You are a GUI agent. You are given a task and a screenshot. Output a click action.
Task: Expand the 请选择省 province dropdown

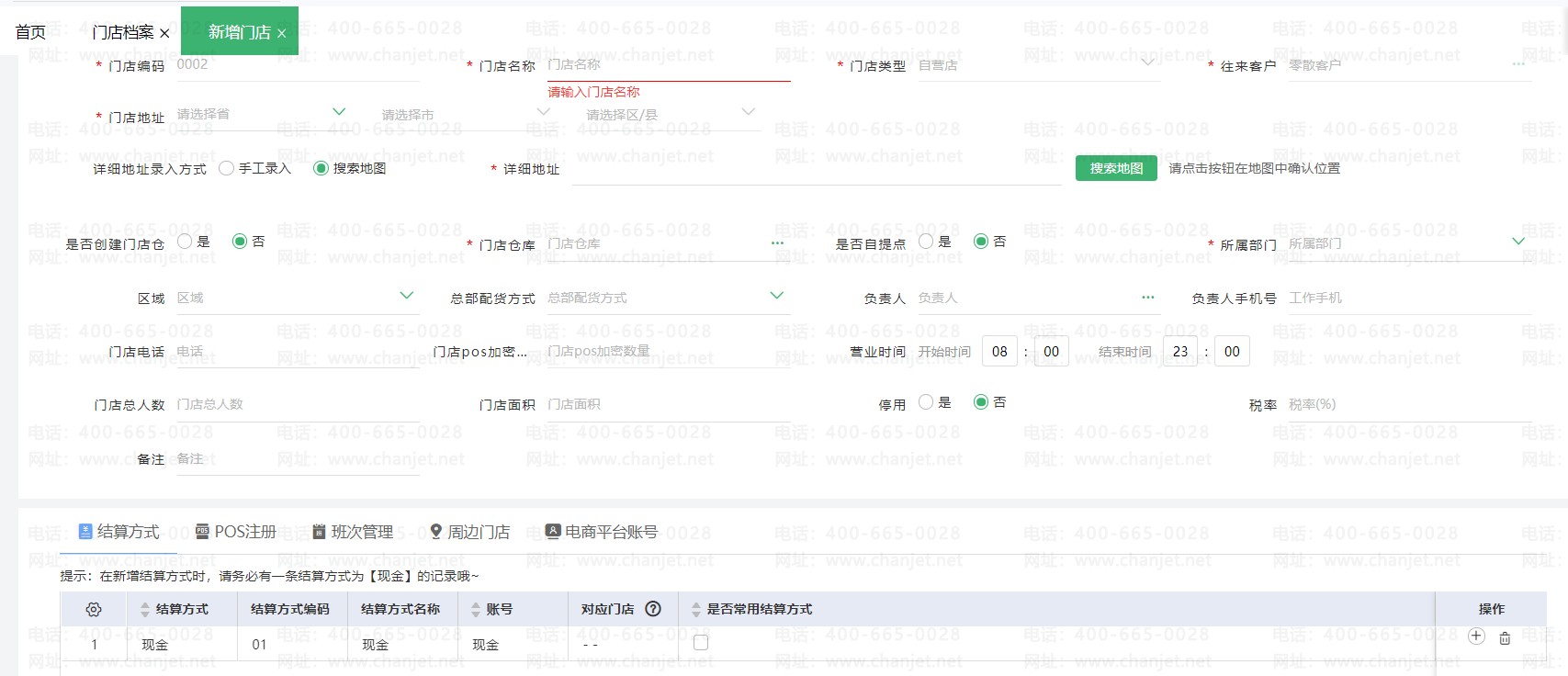pos(339,112)
